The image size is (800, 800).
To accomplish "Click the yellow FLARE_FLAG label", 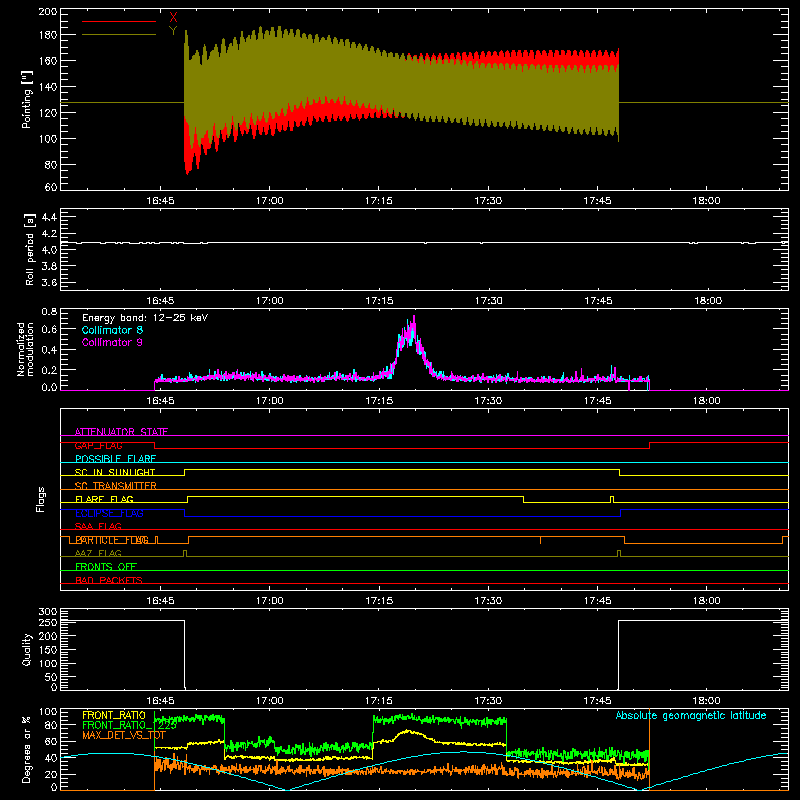I will coord(104,499).
